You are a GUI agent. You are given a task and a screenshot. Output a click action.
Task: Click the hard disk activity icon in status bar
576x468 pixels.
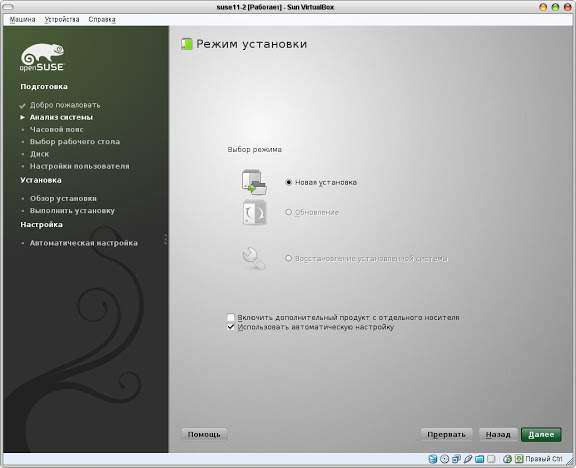coord(433,459)
